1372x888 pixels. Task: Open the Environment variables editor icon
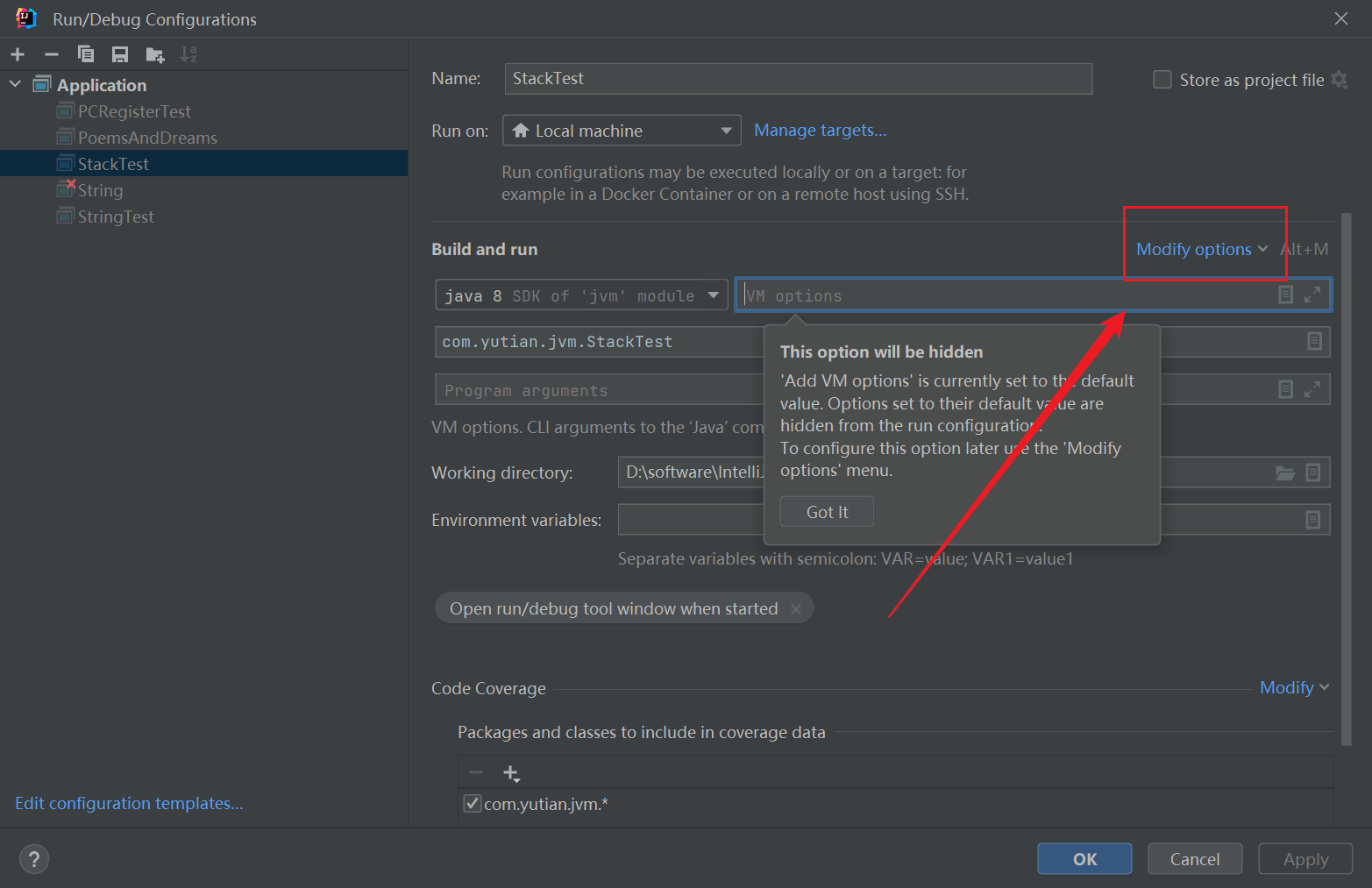pos(1312,520)
